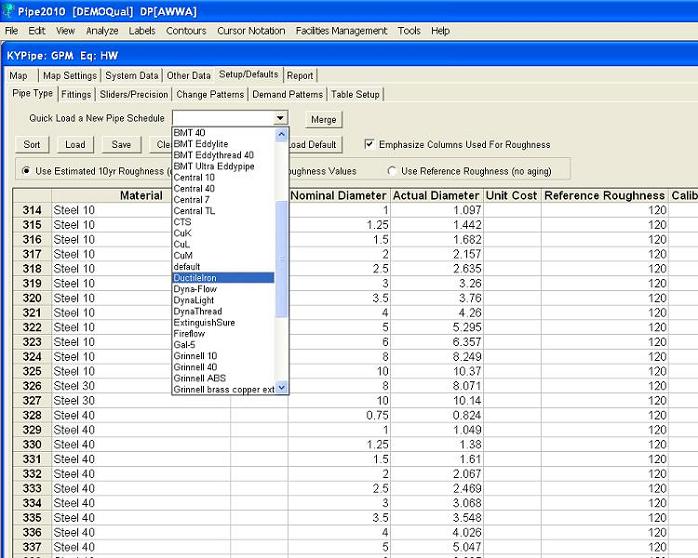The image size is (698, 558).
Task: Select the Pipe Type sub-tab
Action: [x=32, y=93]
